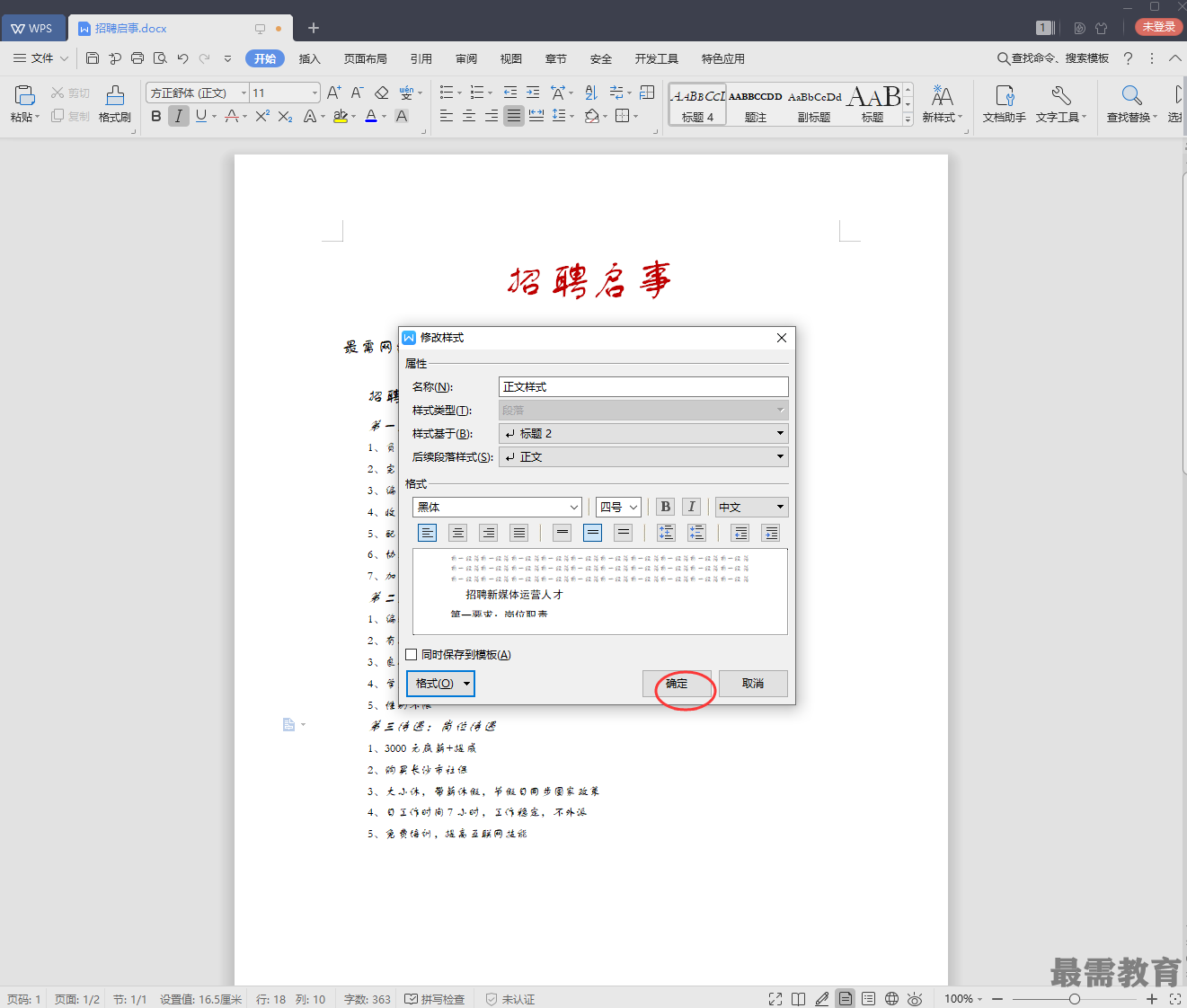Screen dimensions: 1187x1008
Task: Apply subscript formatting
Action: pos(285,116)
